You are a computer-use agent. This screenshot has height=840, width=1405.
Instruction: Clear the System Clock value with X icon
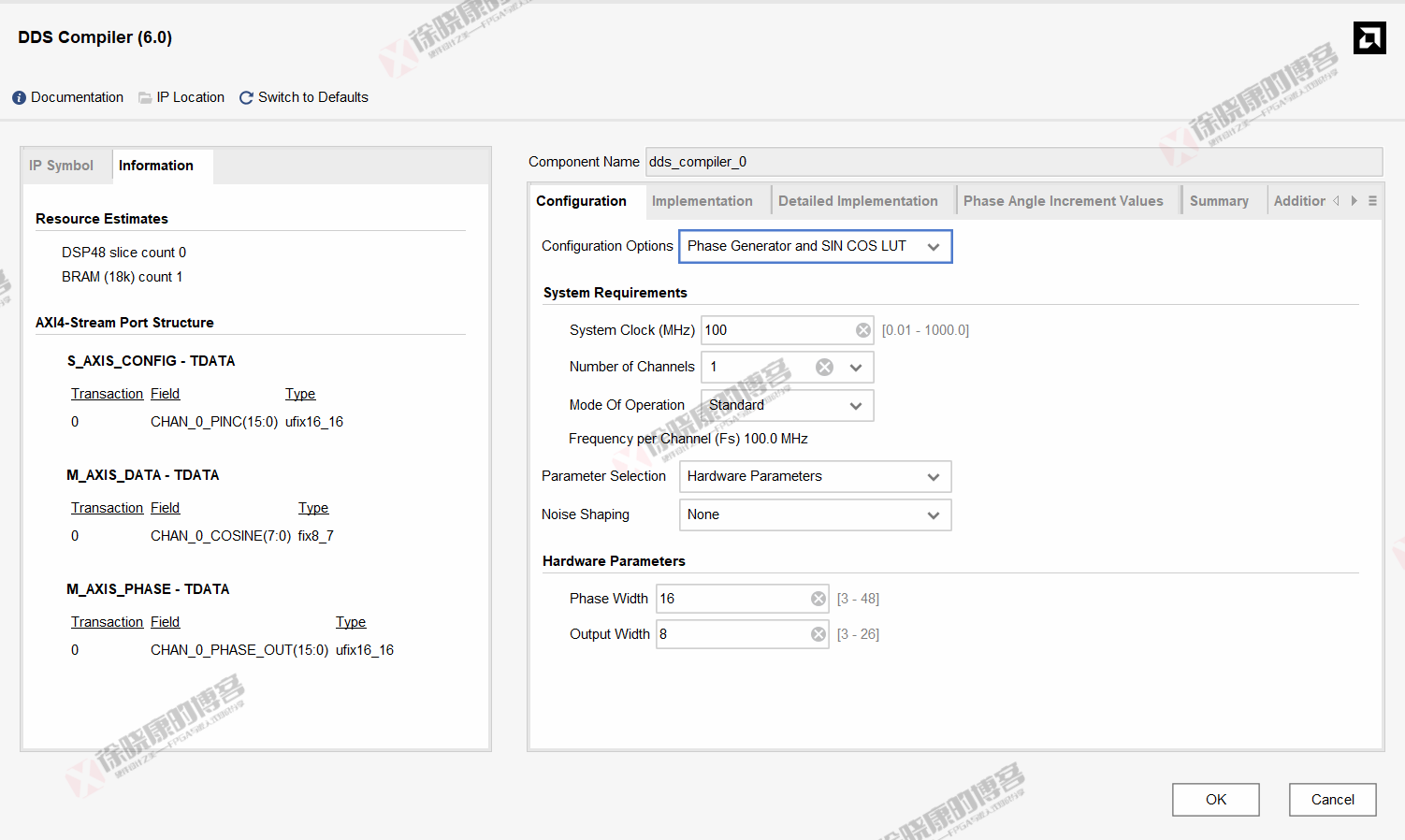(862, 330)
